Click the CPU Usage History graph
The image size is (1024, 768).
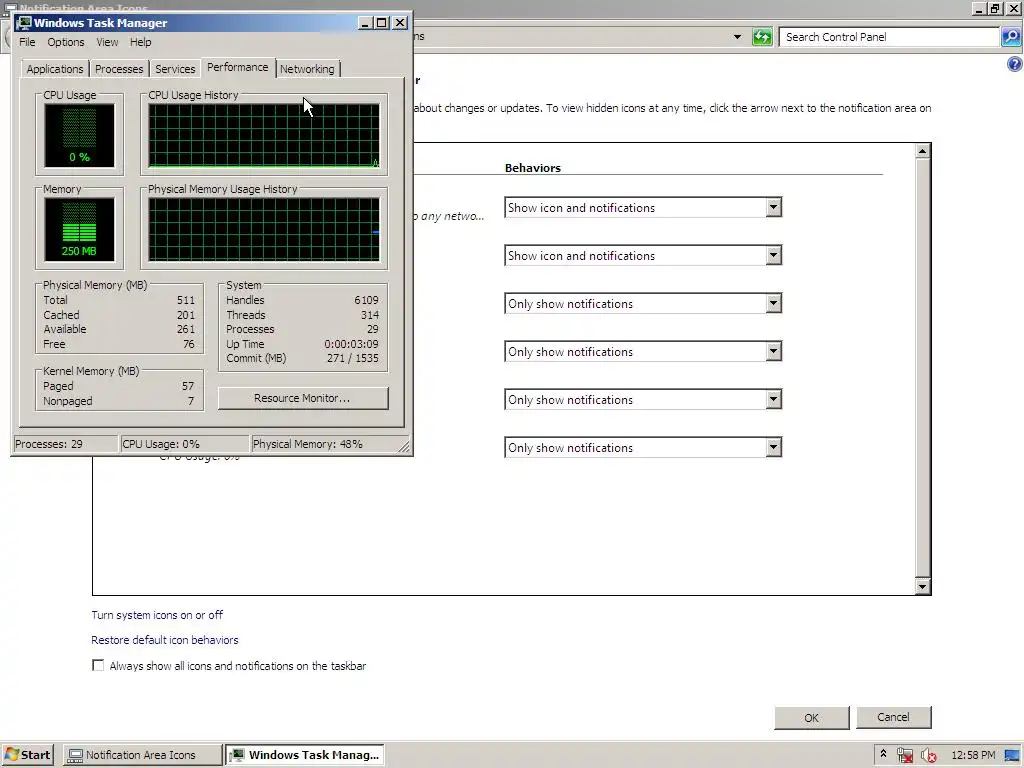[x=264, y=136]
